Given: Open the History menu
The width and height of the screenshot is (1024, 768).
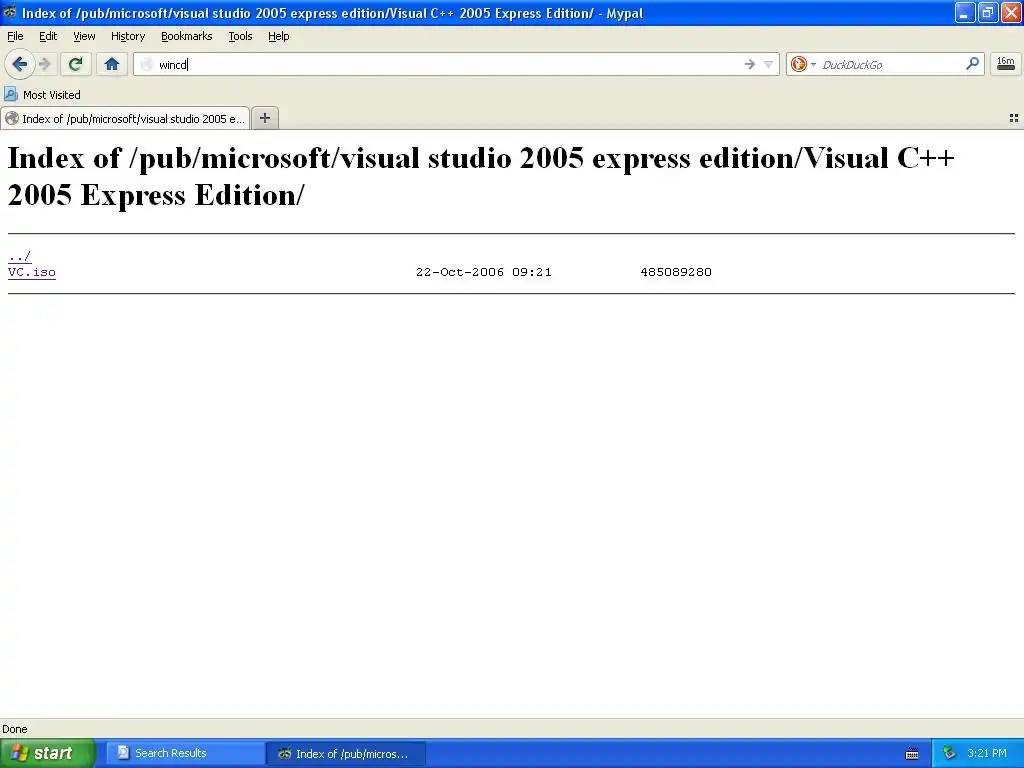Looking at the screenshot, I should (x=127, y=37).
